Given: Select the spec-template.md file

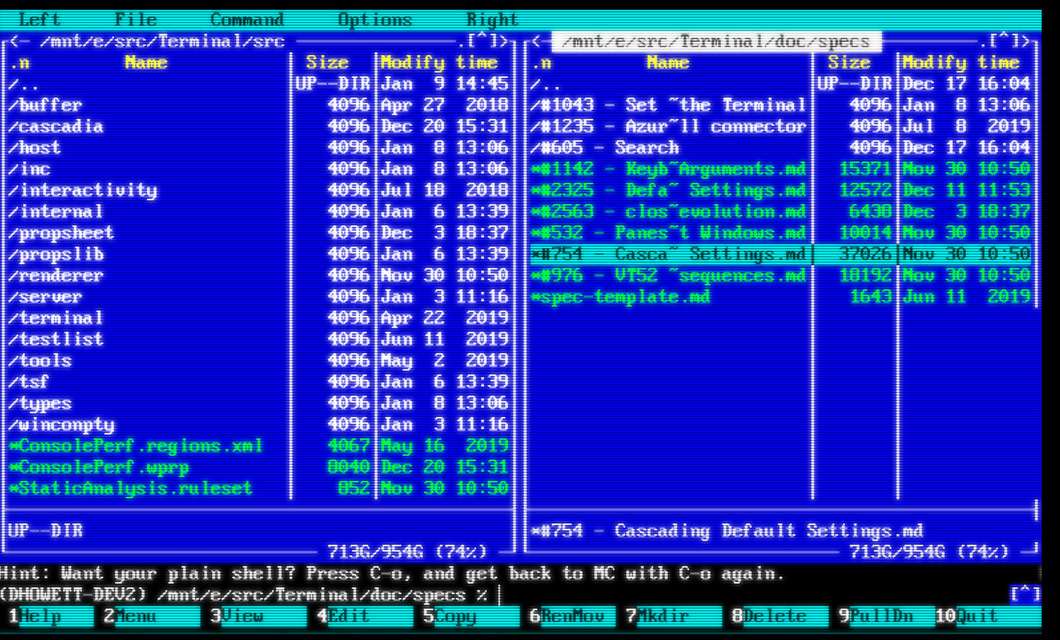Looking at the screenshot, I should 622,297.
